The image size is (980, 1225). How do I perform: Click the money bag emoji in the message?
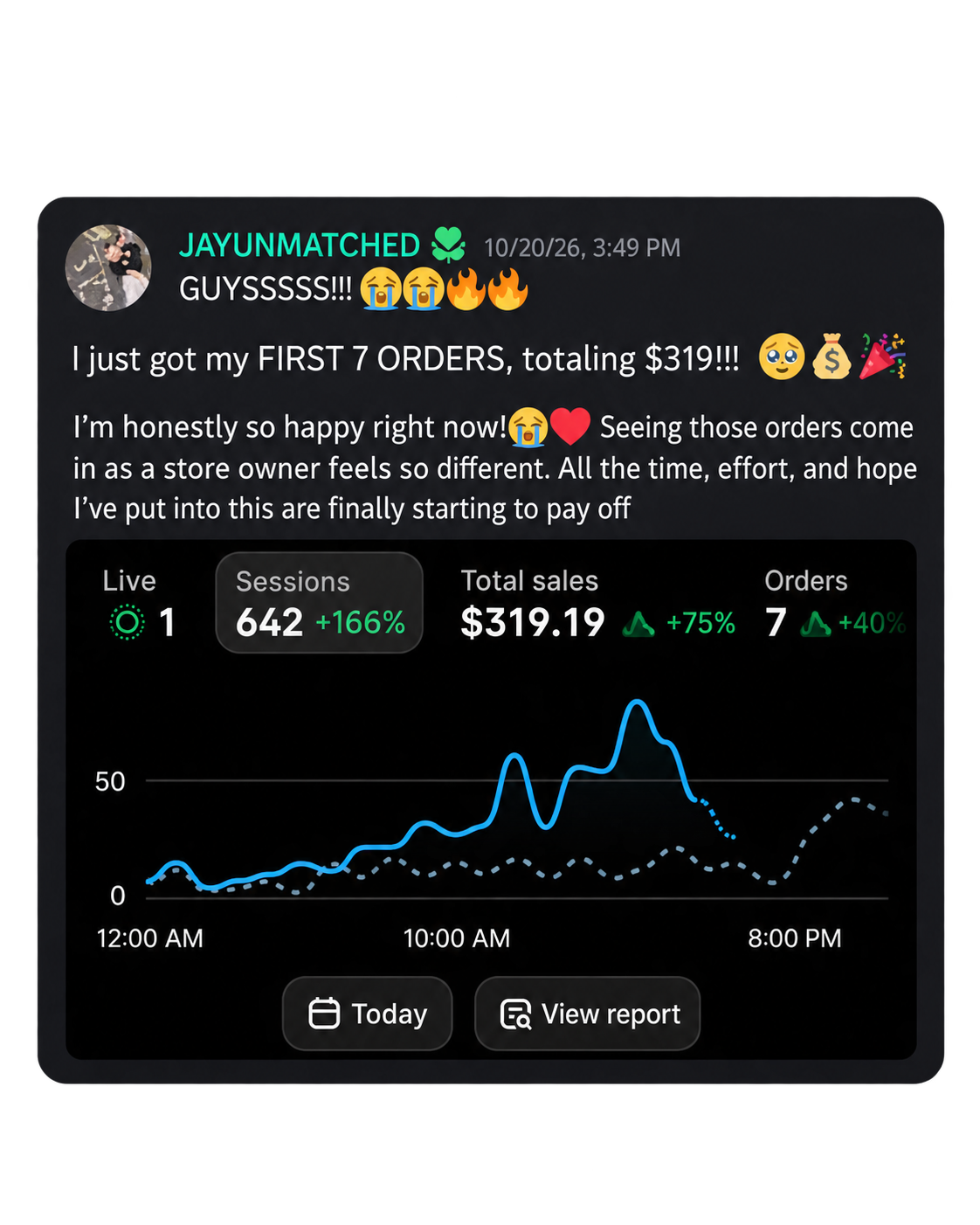[x=832, y=356]
